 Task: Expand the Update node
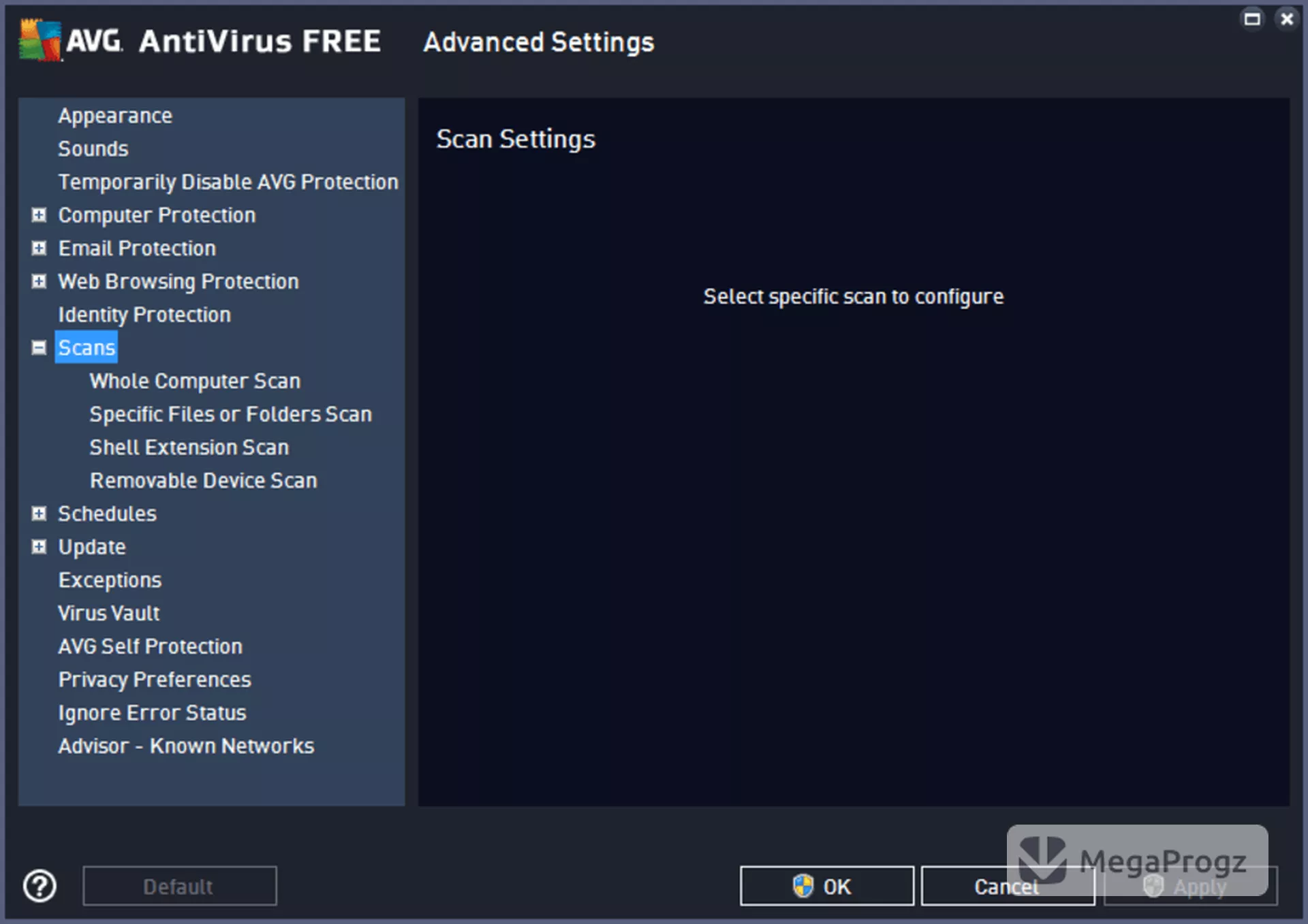(40, 547)
